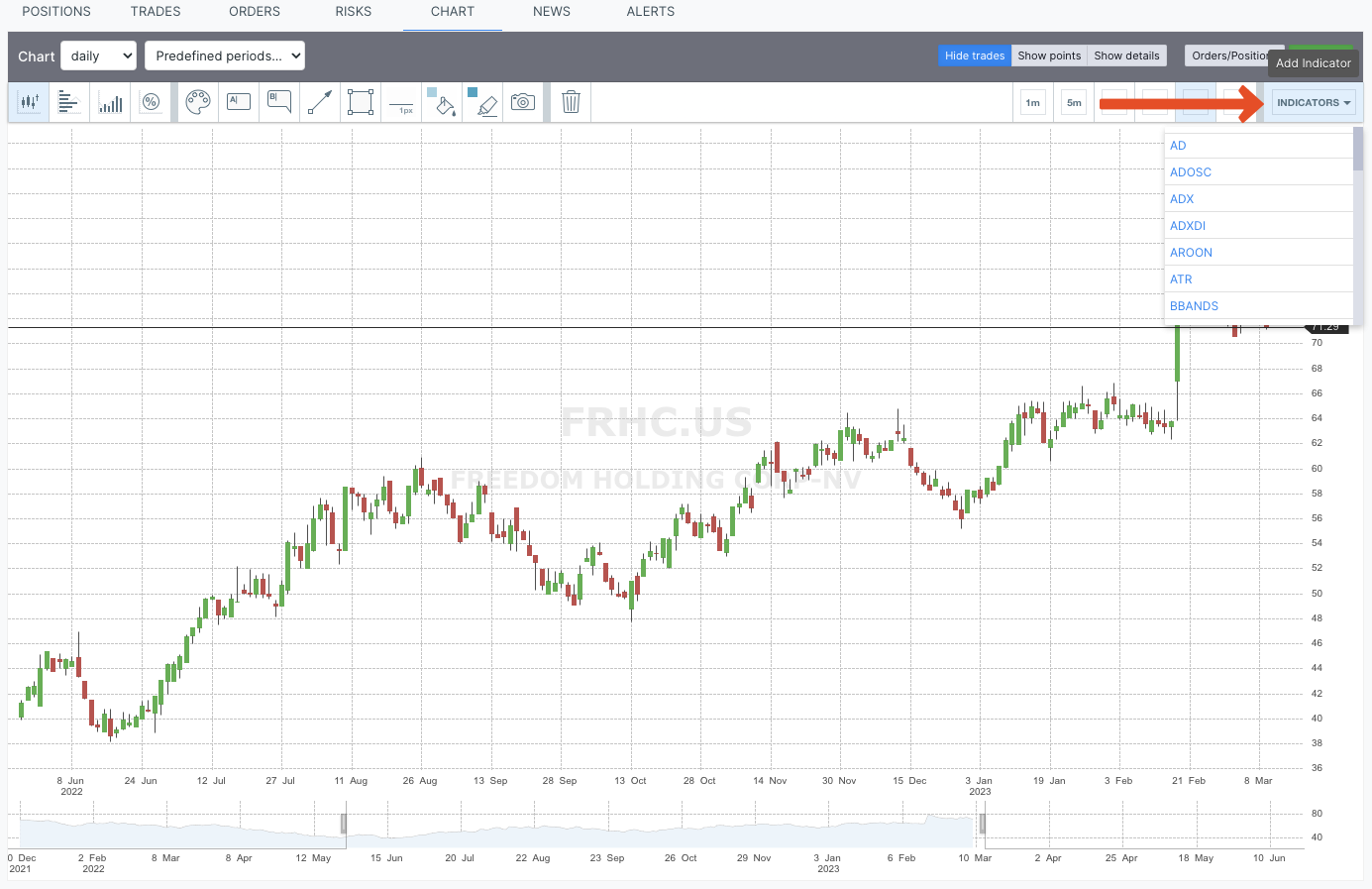Select the speech bubble callout tool

(279, 102)
